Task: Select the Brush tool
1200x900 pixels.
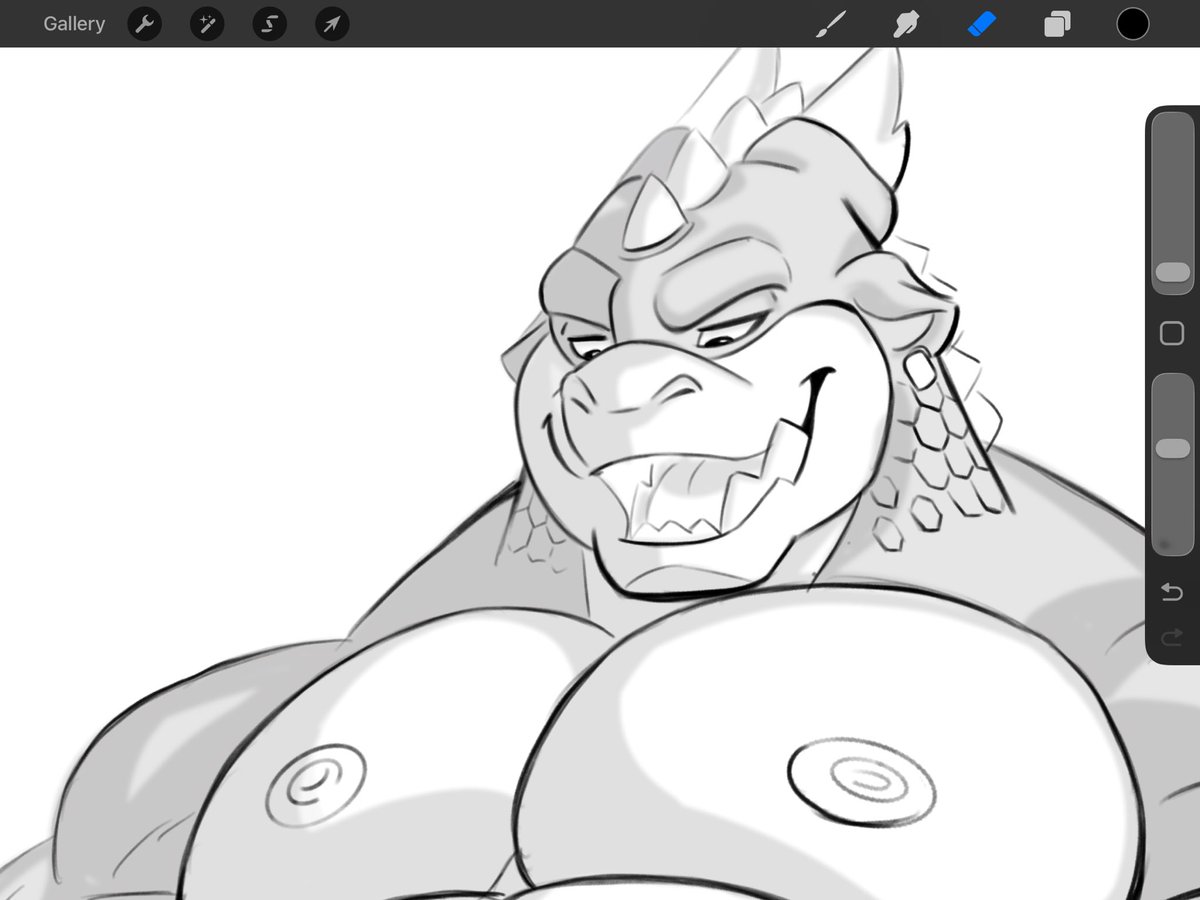Action: pos(830,24)
